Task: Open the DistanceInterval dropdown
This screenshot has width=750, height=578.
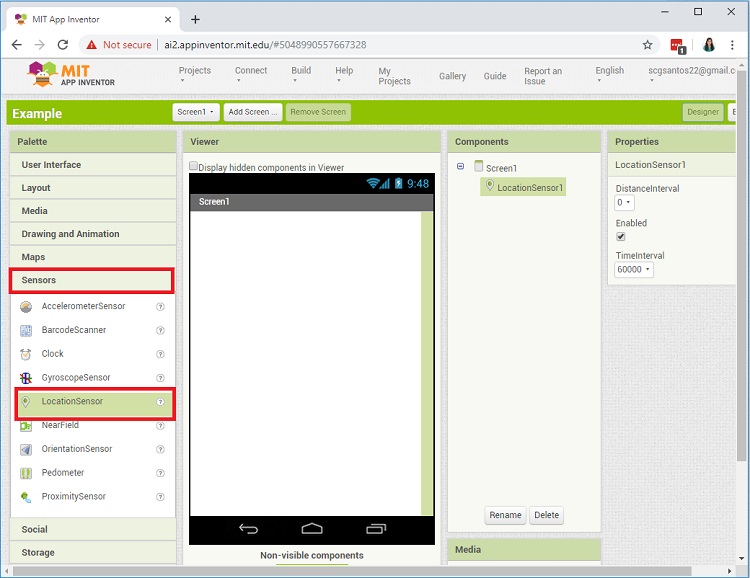Action: tap(624, 202)
